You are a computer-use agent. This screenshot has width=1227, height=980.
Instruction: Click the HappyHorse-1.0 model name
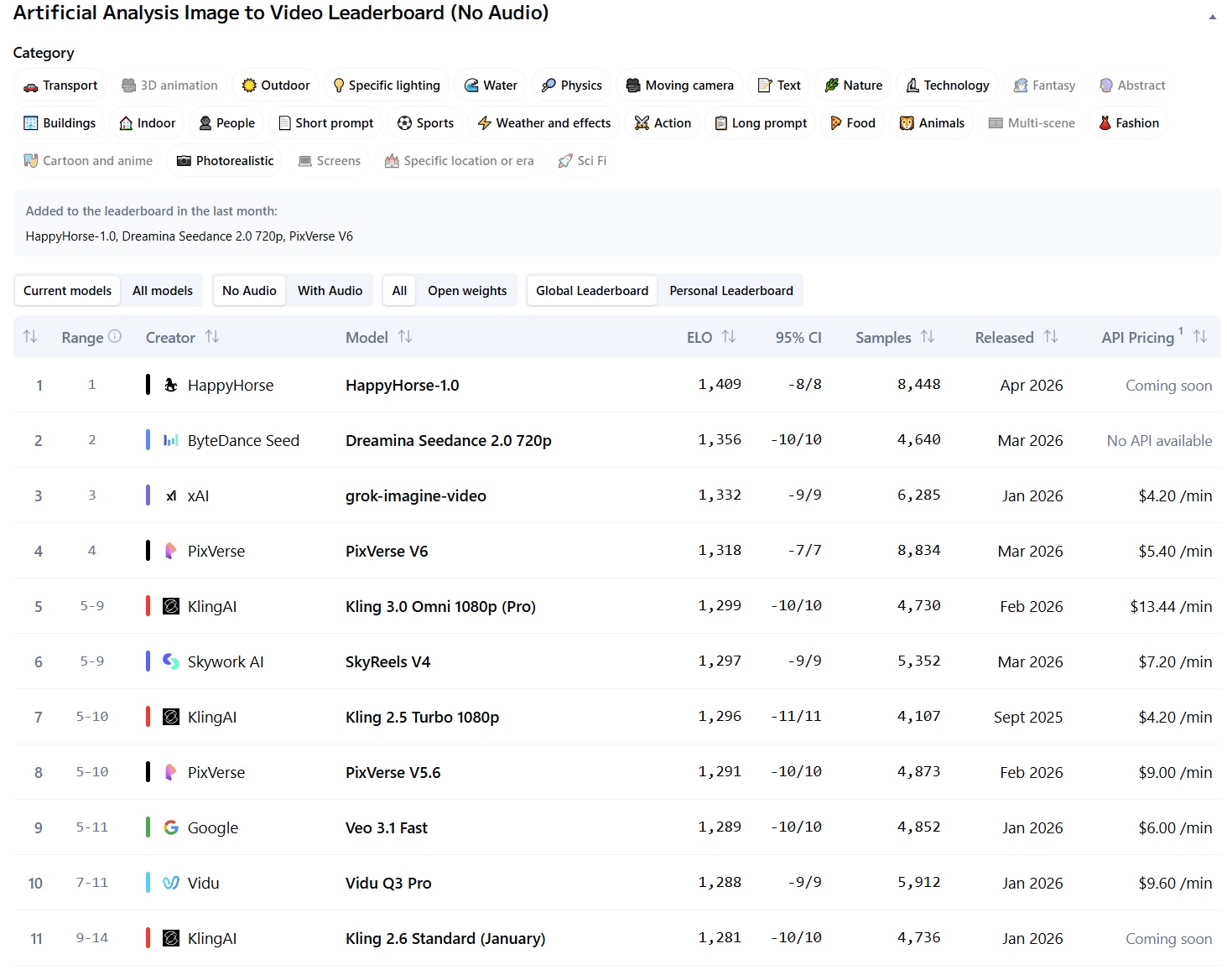point(403,386)
